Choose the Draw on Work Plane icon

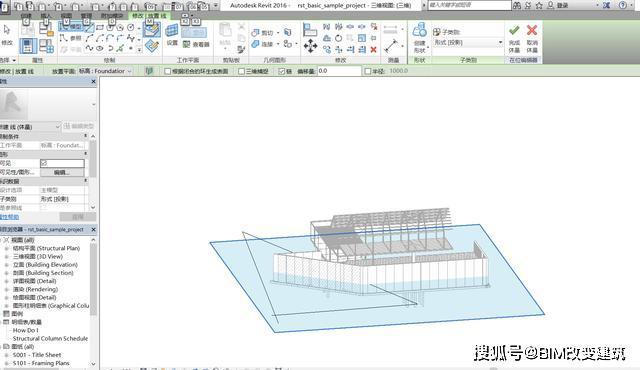151,46
